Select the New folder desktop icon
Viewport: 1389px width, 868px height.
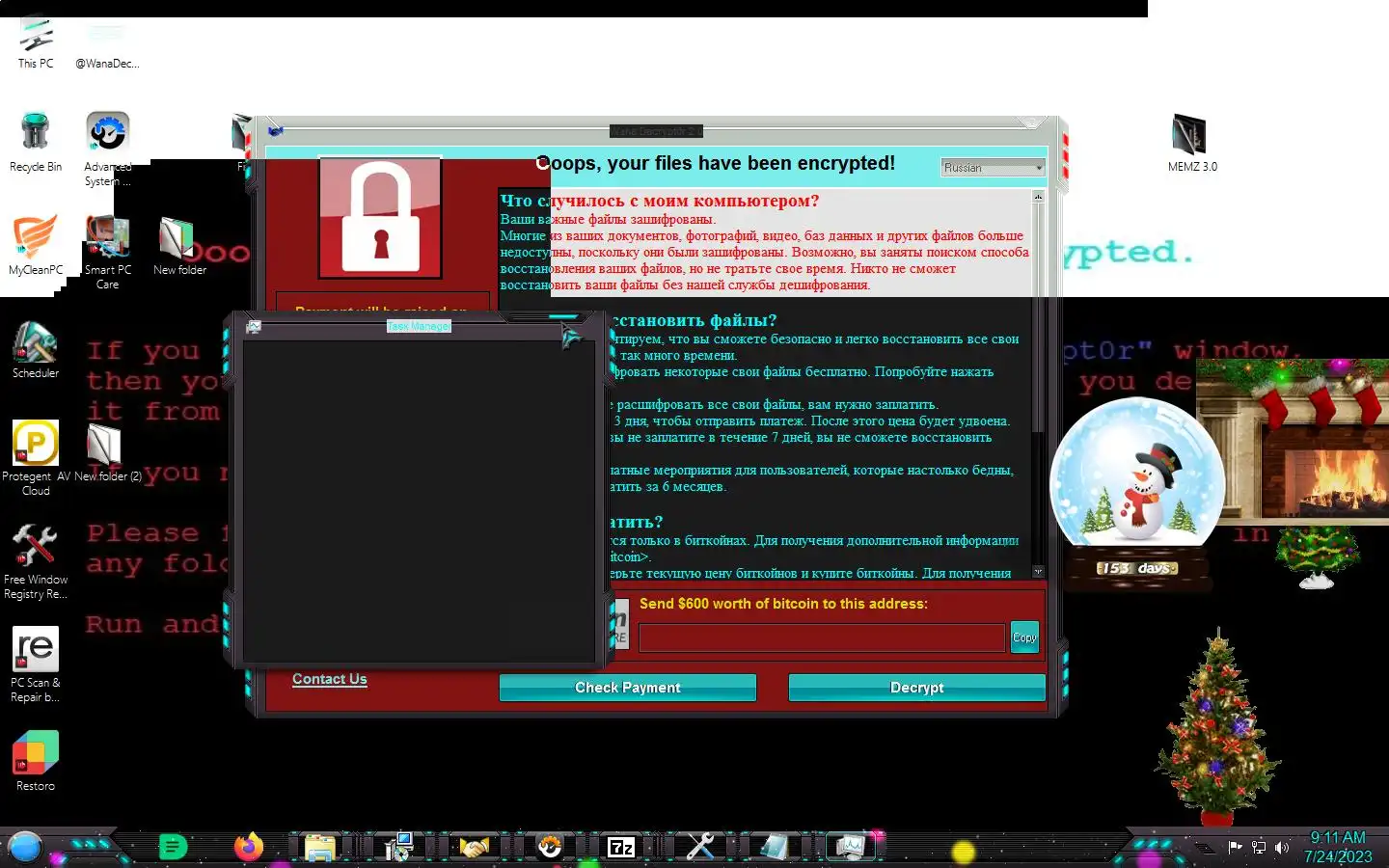179,246
